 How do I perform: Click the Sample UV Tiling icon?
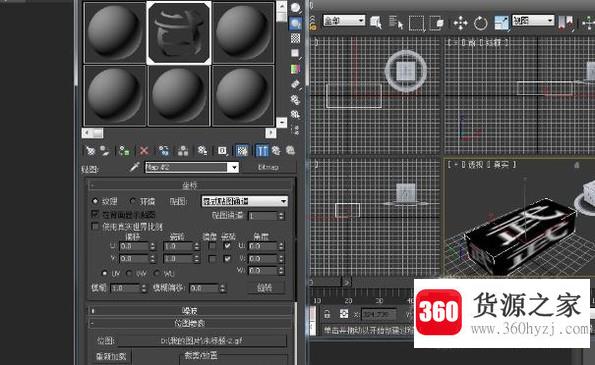coord(296,53)
